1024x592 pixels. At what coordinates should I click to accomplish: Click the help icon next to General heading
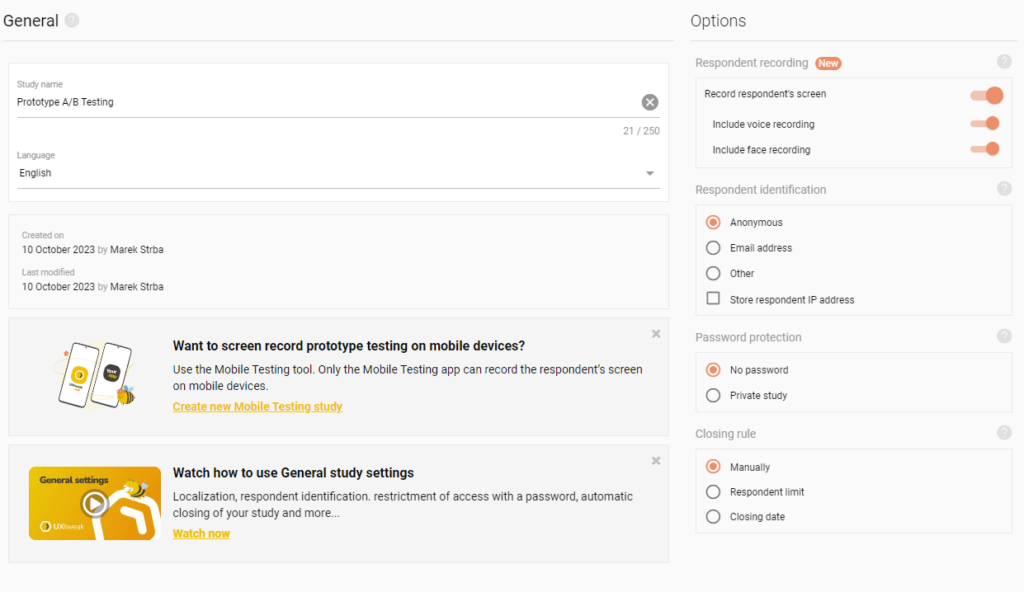point(72,21)
